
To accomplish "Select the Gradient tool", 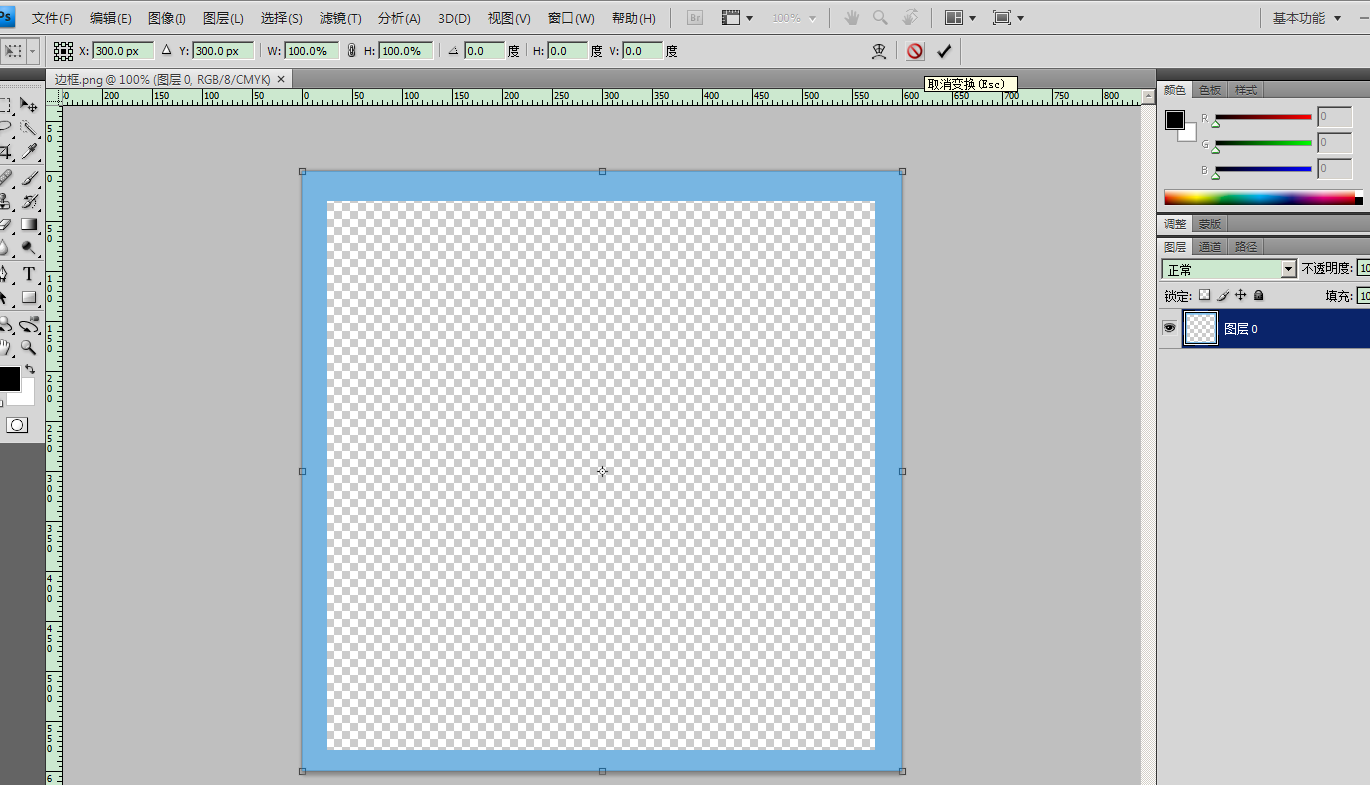I will tap(29, 225).
